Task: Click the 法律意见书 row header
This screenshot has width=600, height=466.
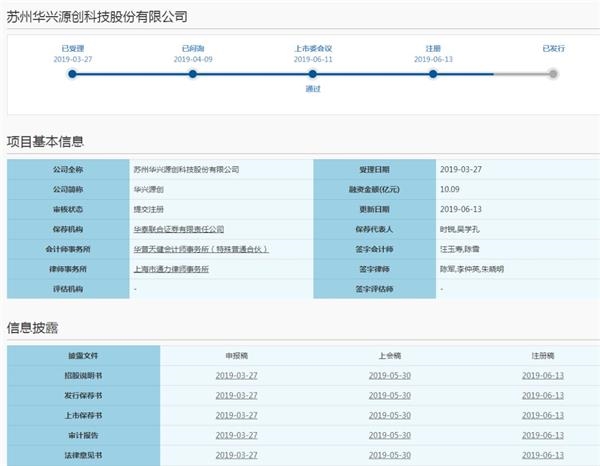Action: pos(83,455)
